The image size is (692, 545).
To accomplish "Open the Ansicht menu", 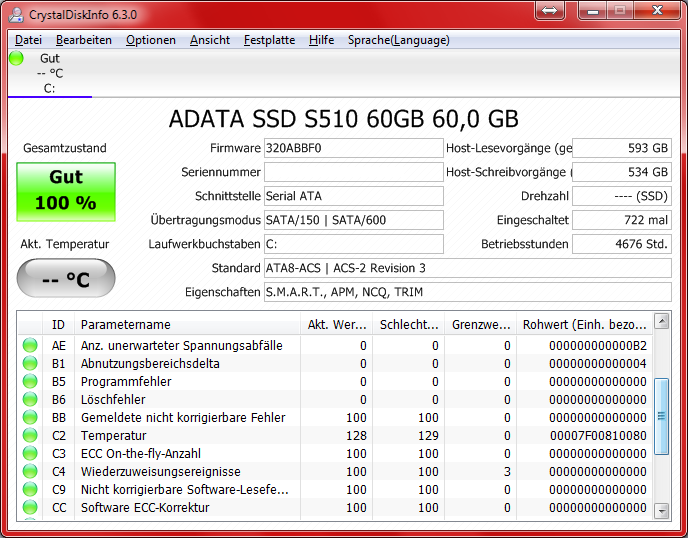I will [210, 40].
